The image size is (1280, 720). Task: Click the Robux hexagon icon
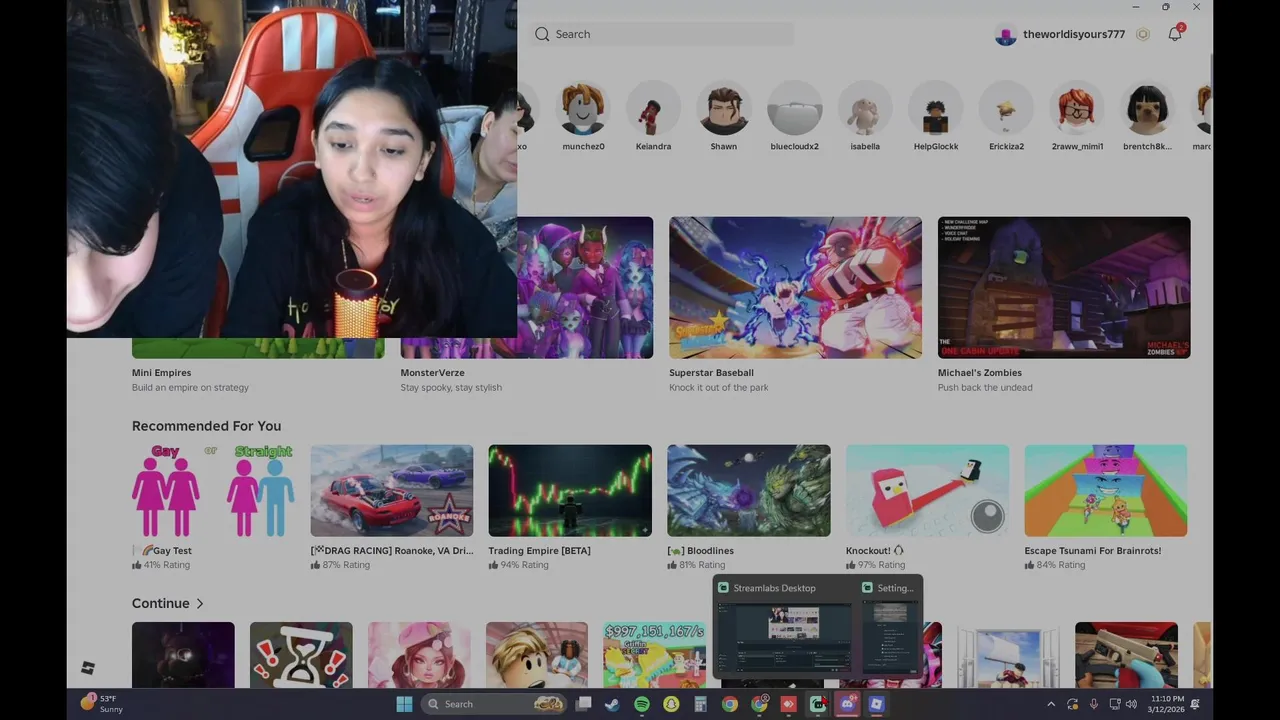pos(1143,34)
